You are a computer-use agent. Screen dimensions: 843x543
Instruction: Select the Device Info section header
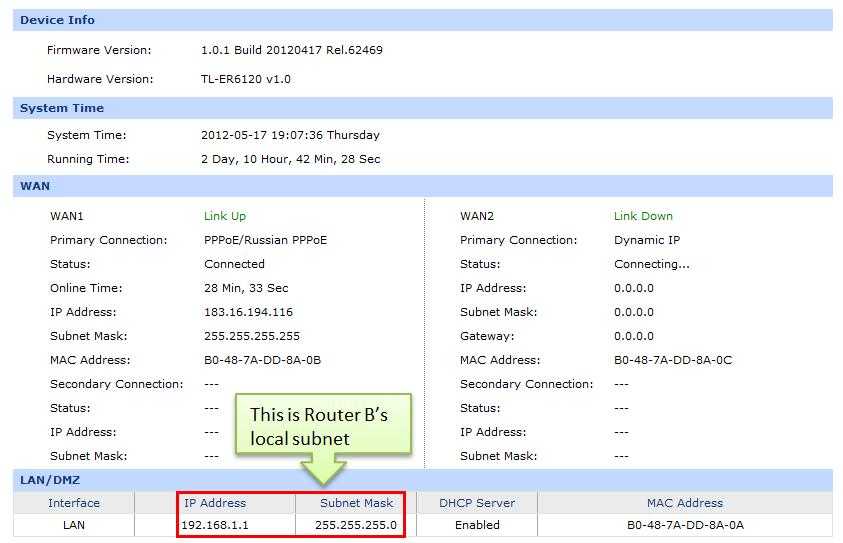click(x=423, y=20)
